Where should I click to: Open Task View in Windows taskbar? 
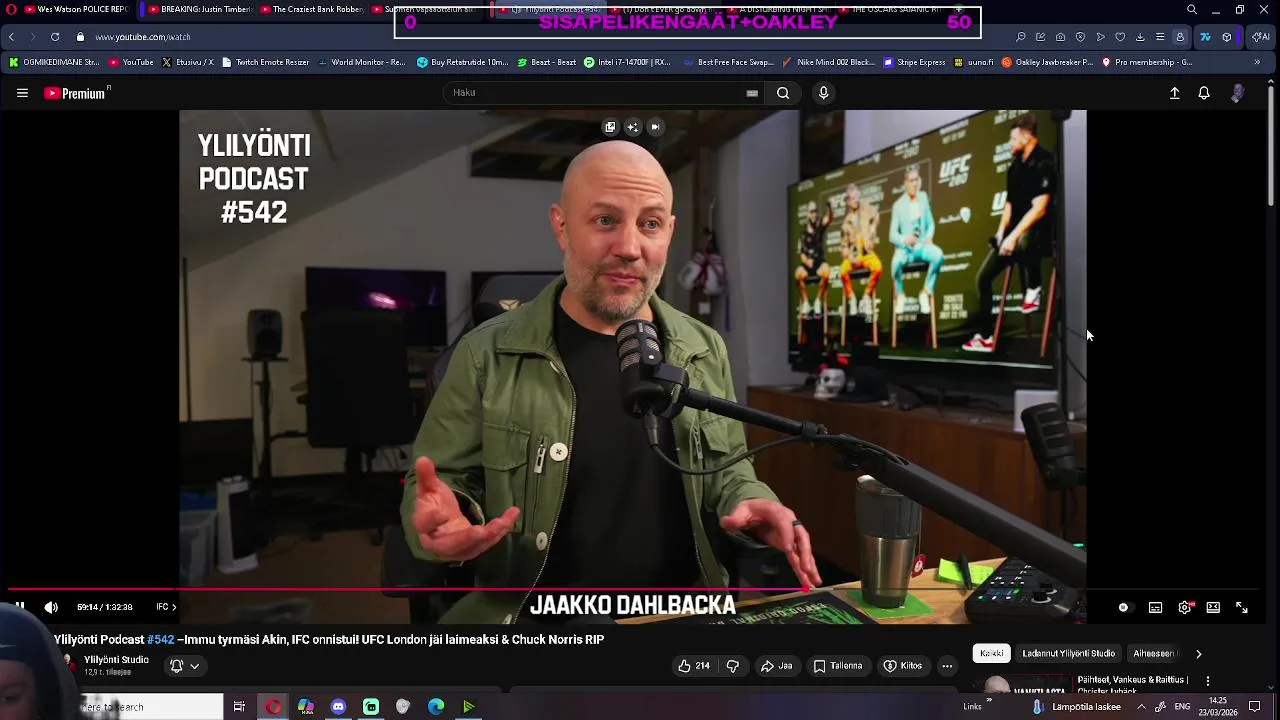tap(239, 707)
